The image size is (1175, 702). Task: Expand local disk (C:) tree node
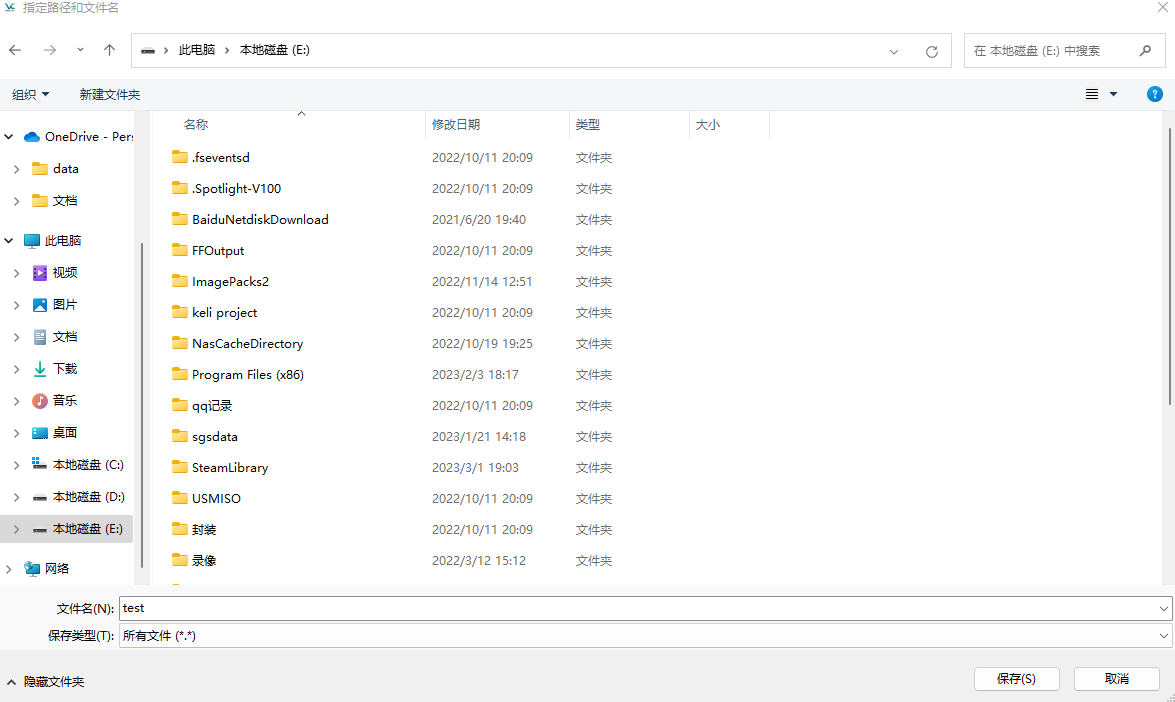pos(16,465)
